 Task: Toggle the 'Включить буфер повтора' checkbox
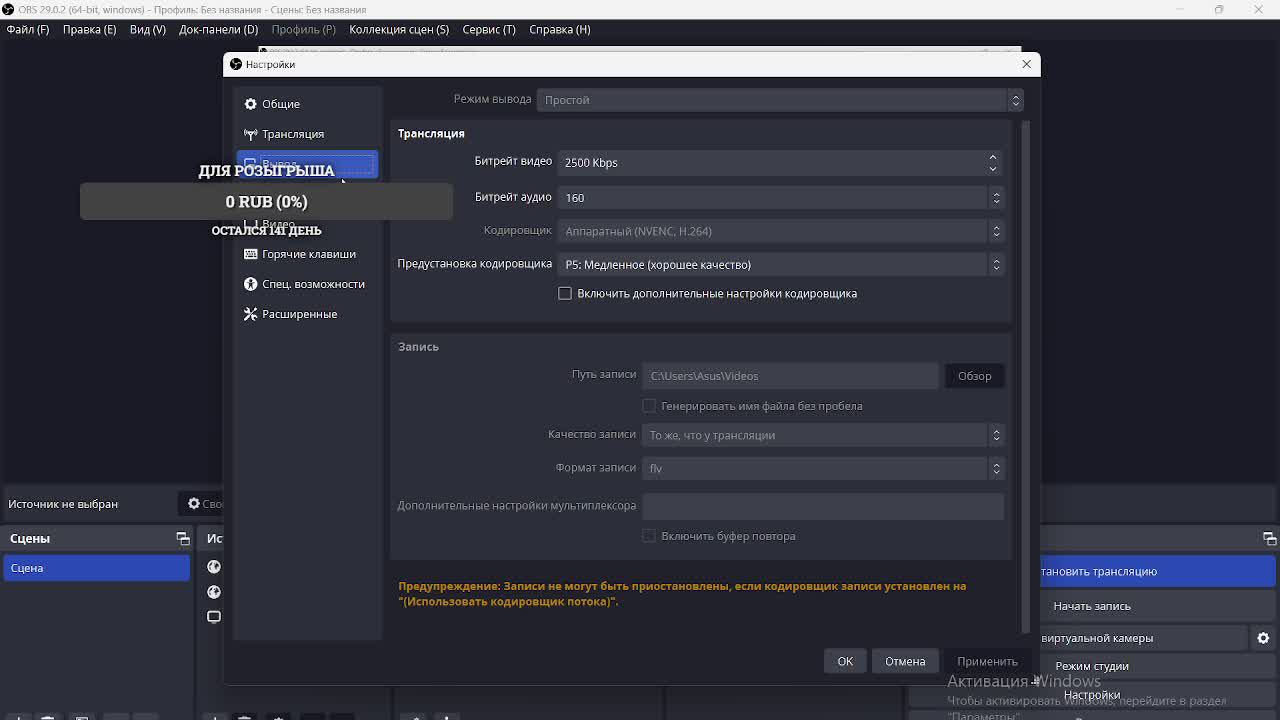click(x=649, y=536)
